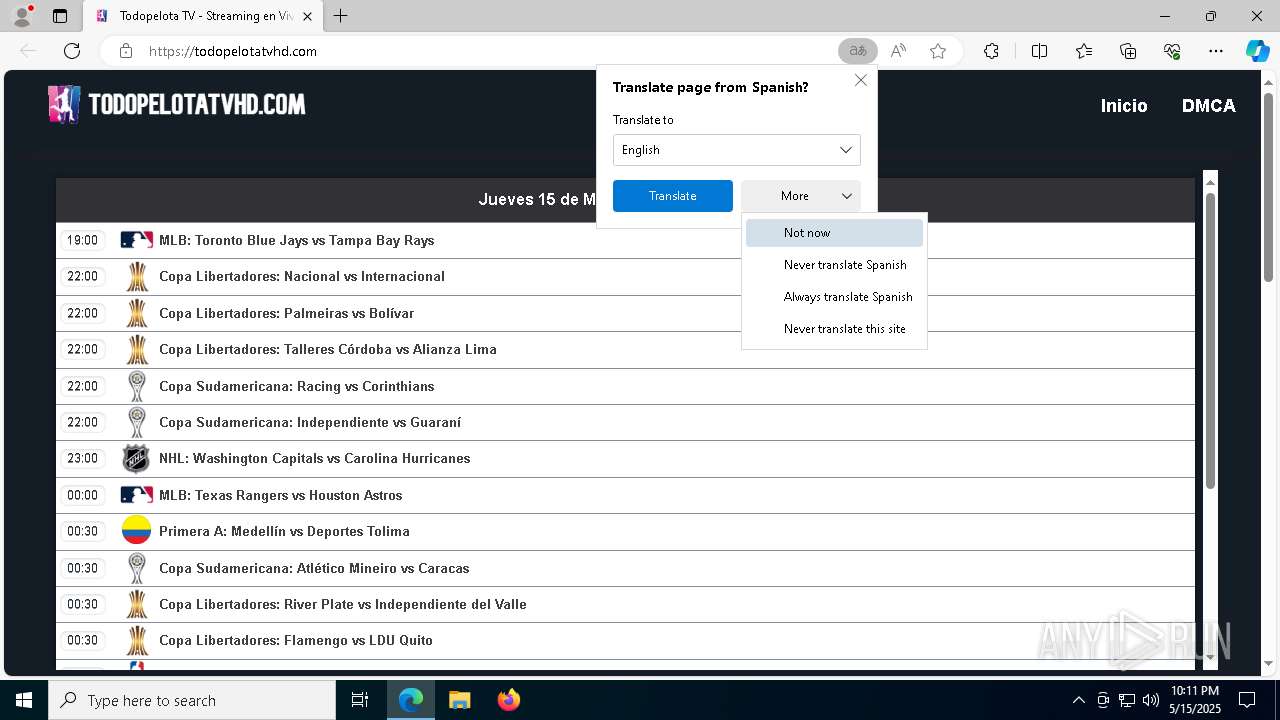
Task: Open Copa Sudamericana: Independiente vs Guaraní
Action: [310, 422]
